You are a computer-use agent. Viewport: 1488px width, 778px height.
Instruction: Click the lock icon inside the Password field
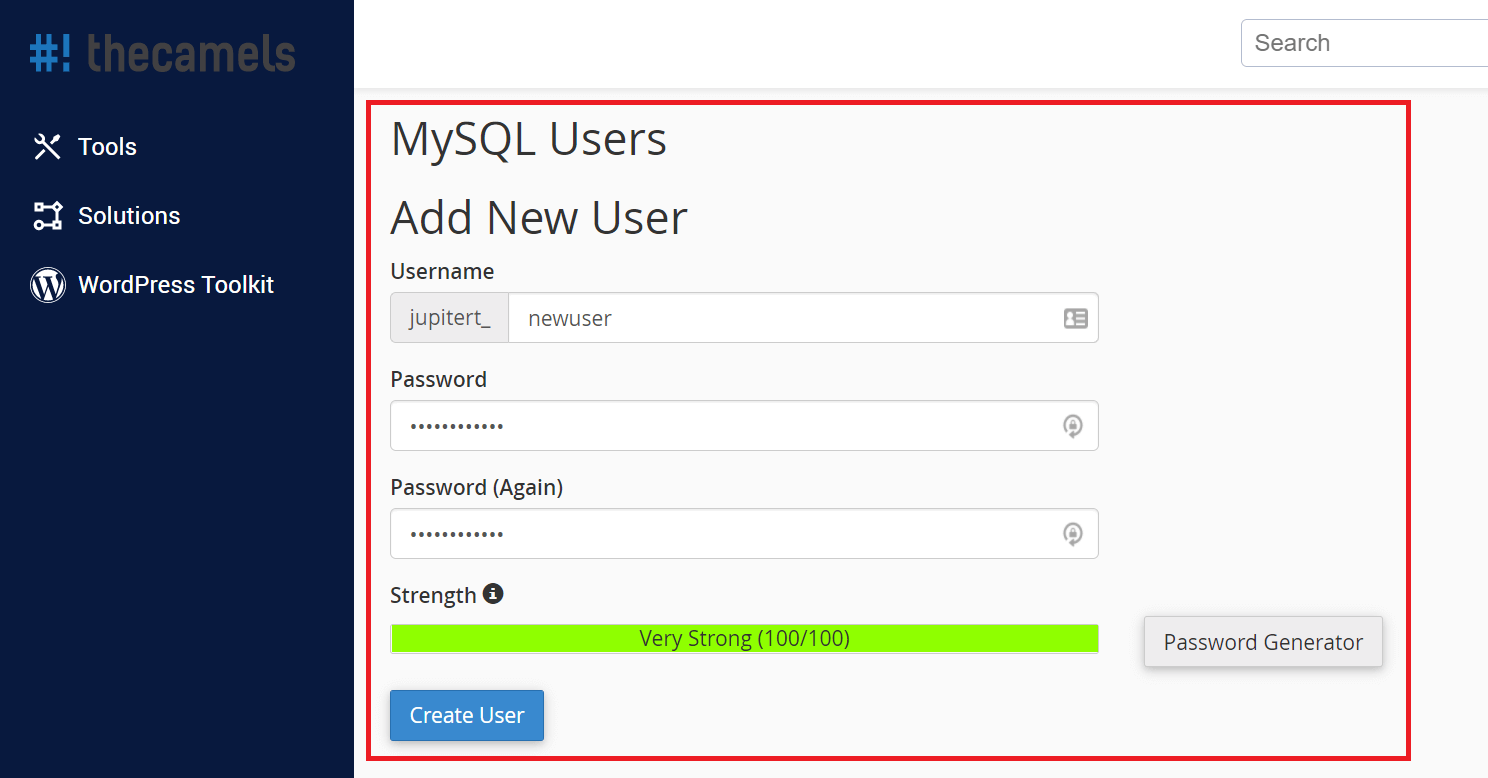tap(1072, 426)
